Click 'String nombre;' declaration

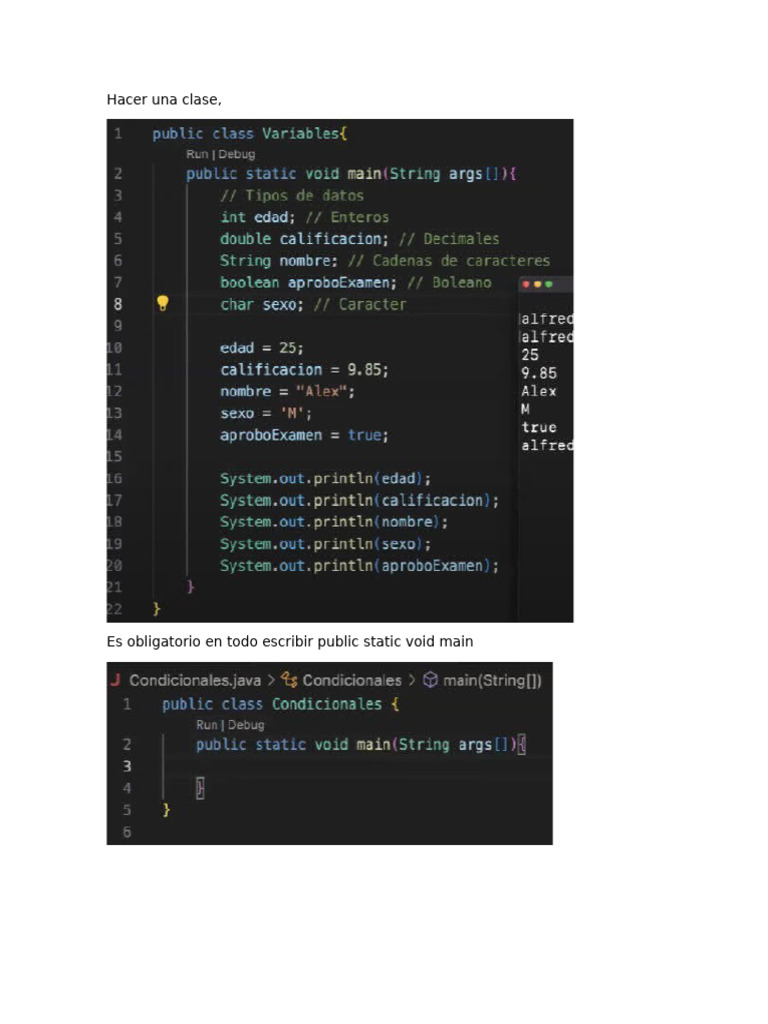pos(279,261)
